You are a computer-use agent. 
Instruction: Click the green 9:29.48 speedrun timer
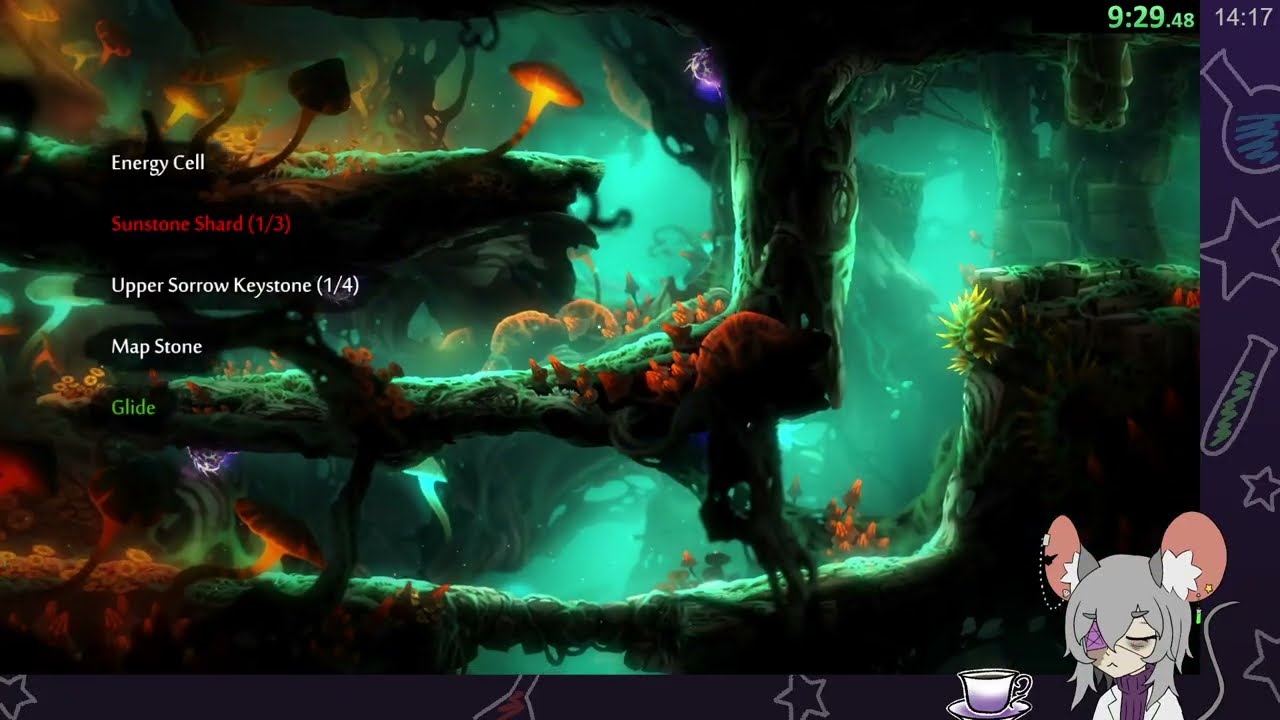(x=1150, y=17)
